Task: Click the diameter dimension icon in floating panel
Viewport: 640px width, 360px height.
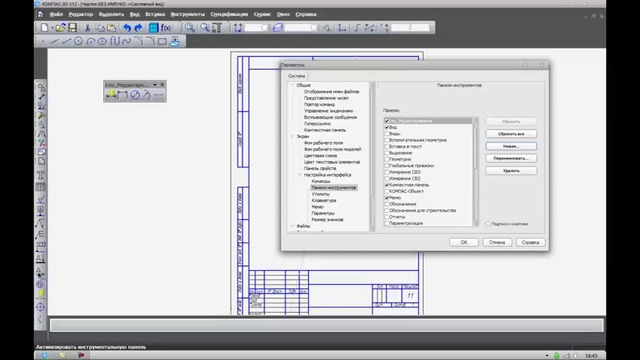Action: 135,95
